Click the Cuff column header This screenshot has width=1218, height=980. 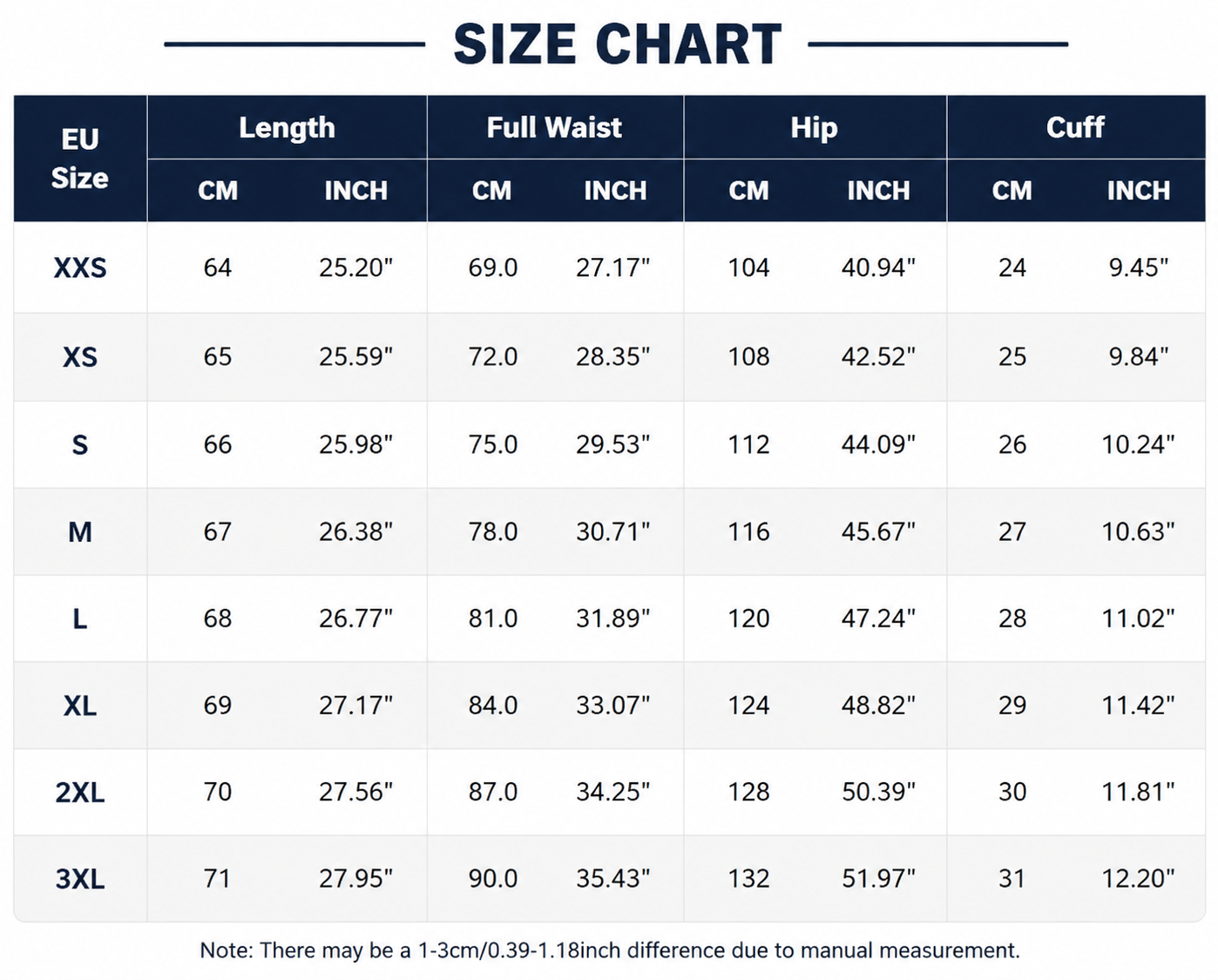tap(1075, 127)
